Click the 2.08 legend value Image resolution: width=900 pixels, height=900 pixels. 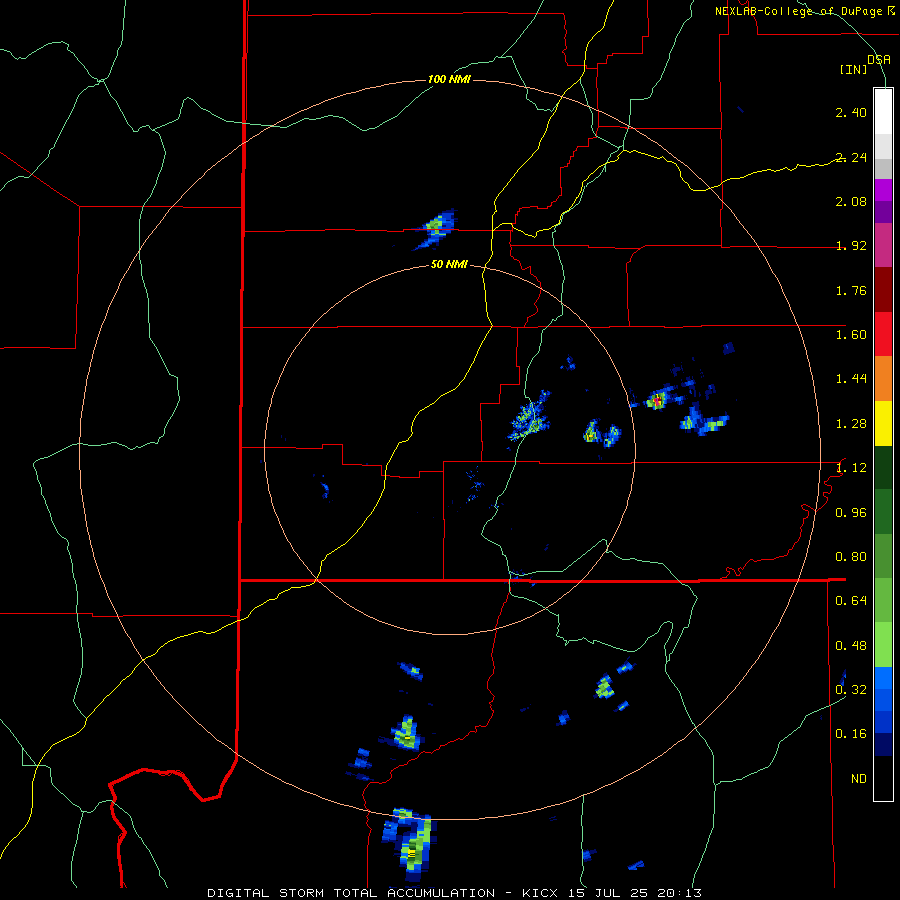851,201
